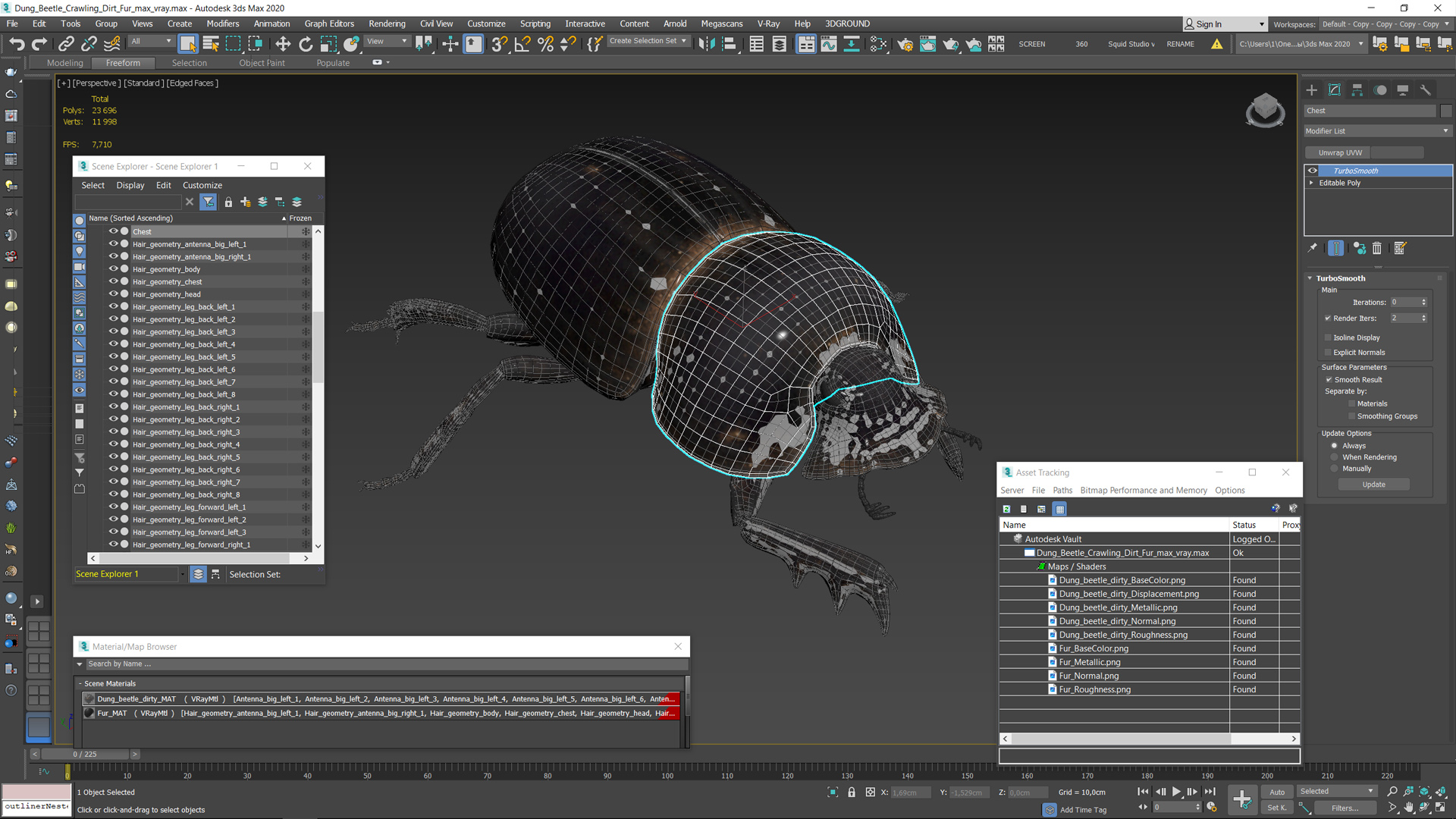Expand the Editable Poly stack entry
The height and width of the screenshot is (819, 1456).
pyautogui.click(x=1311, y=183)
